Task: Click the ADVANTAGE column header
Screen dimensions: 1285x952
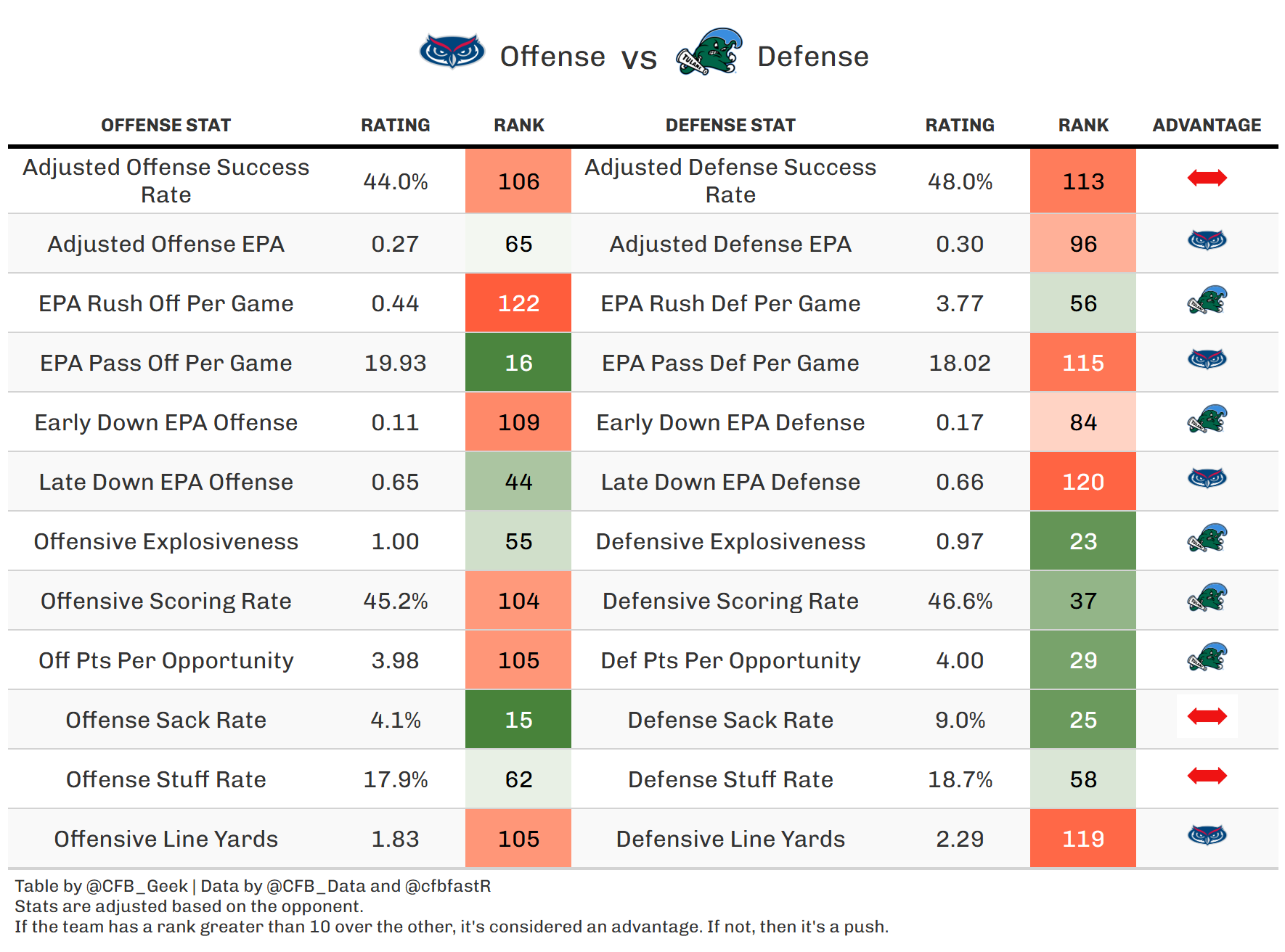Action: tap(1207, 126)
